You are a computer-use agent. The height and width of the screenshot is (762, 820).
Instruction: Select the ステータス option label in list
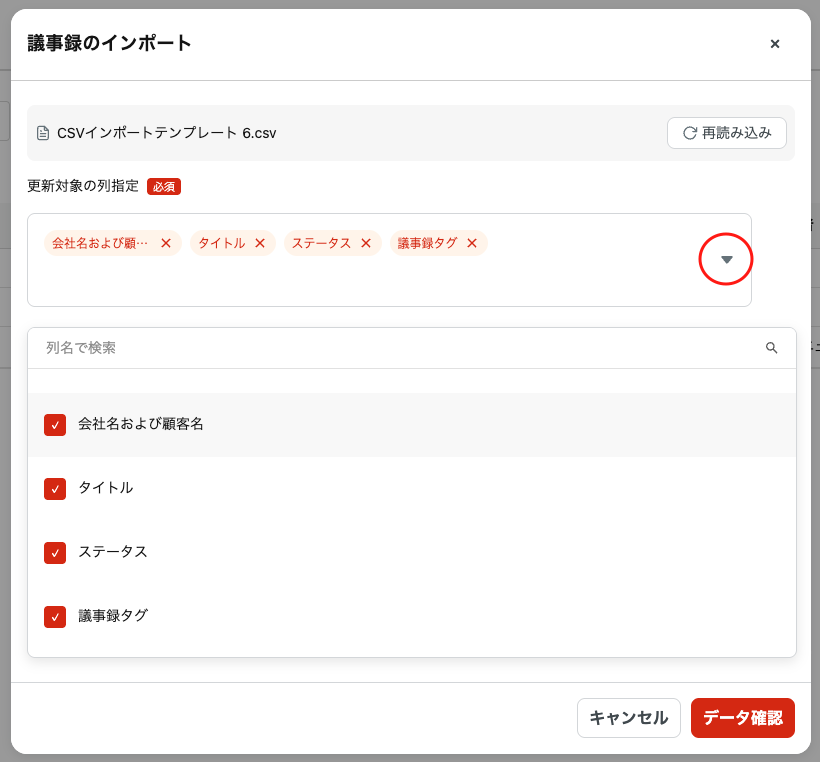pos(113,552)
